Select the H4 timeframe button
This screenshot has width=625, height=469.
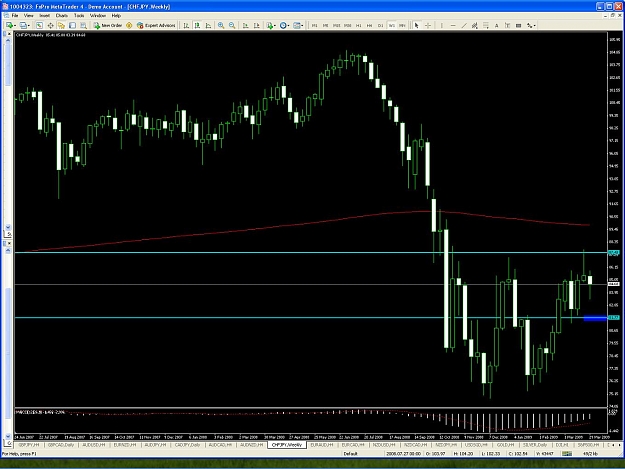tap(369, 26)
